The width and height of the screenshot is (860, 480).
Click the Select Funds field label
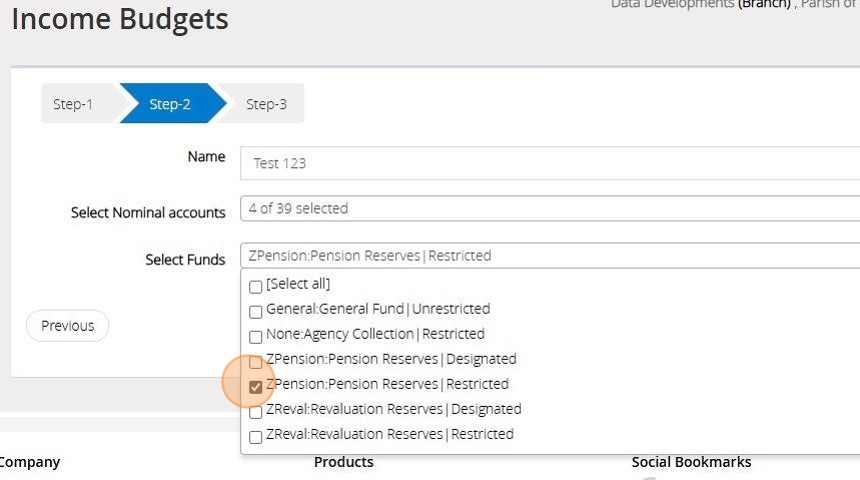point(185,260)
